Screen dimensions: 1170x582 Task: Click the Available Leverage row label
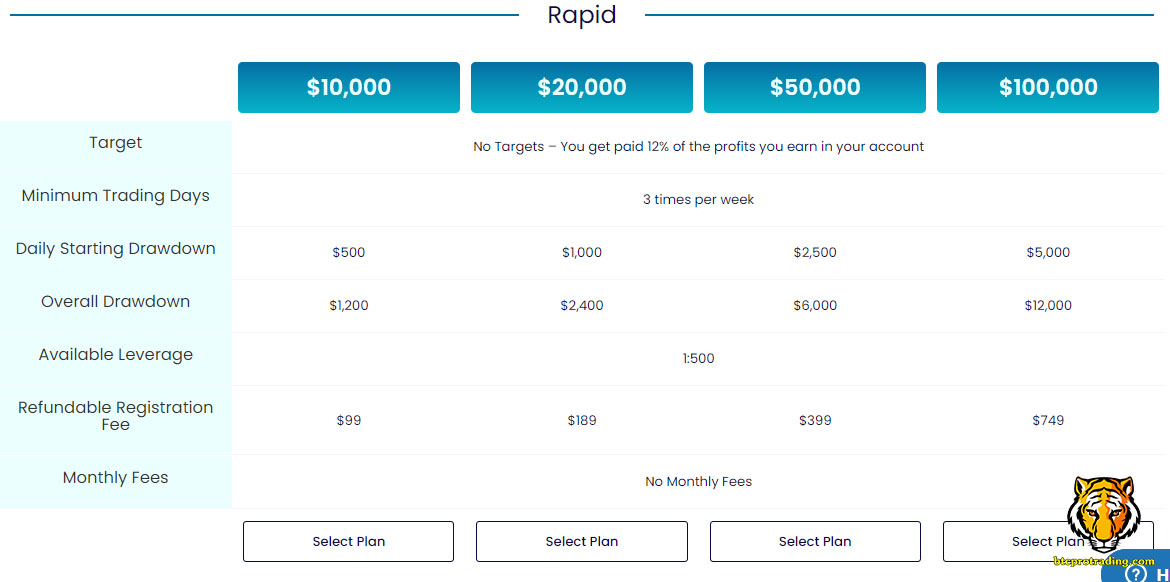[x=116, y=355]
